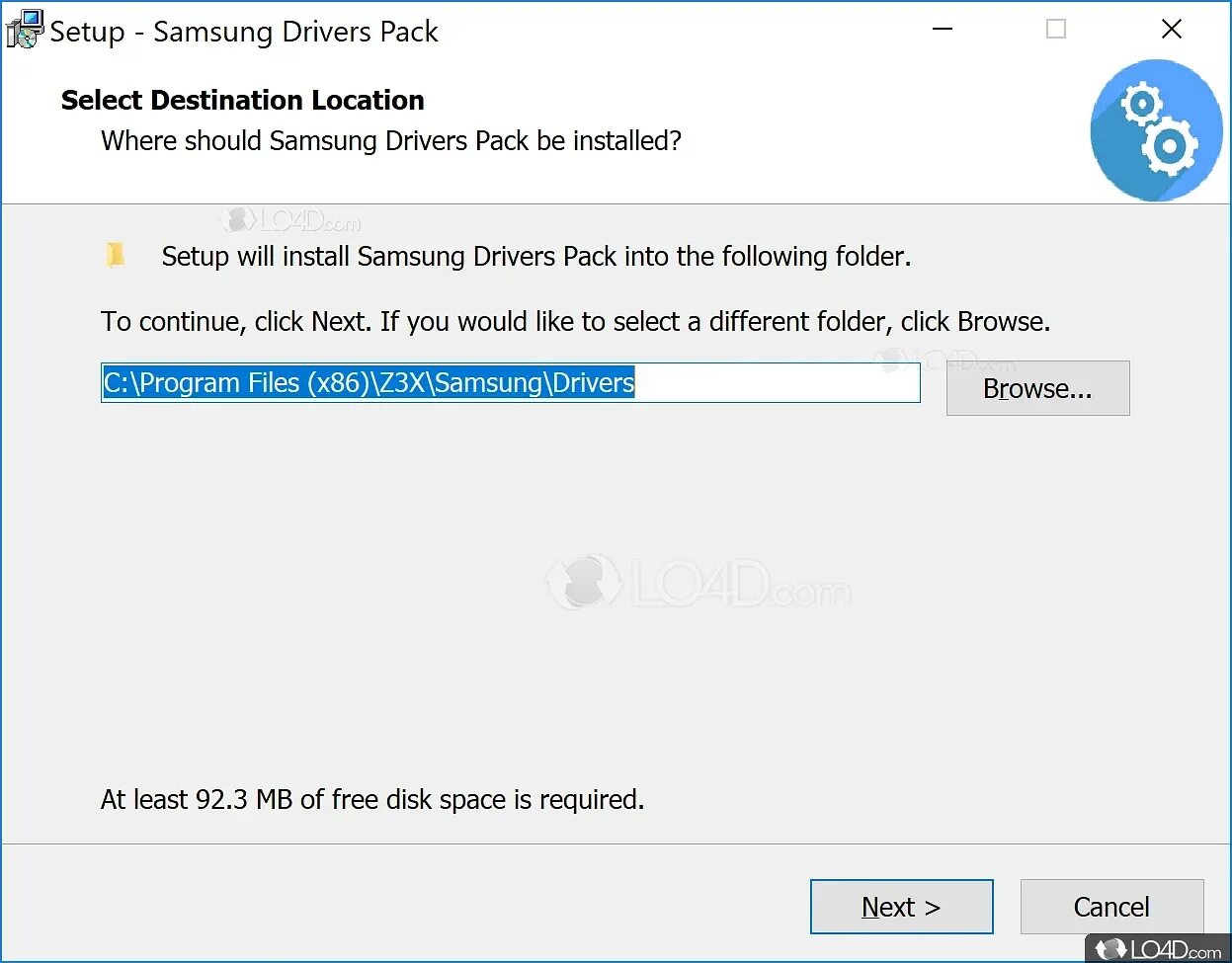Viewport: 1232px width, 963px height.
Task: Close the Samsung Drivers Pack setup window
Action: point(1172,30)
